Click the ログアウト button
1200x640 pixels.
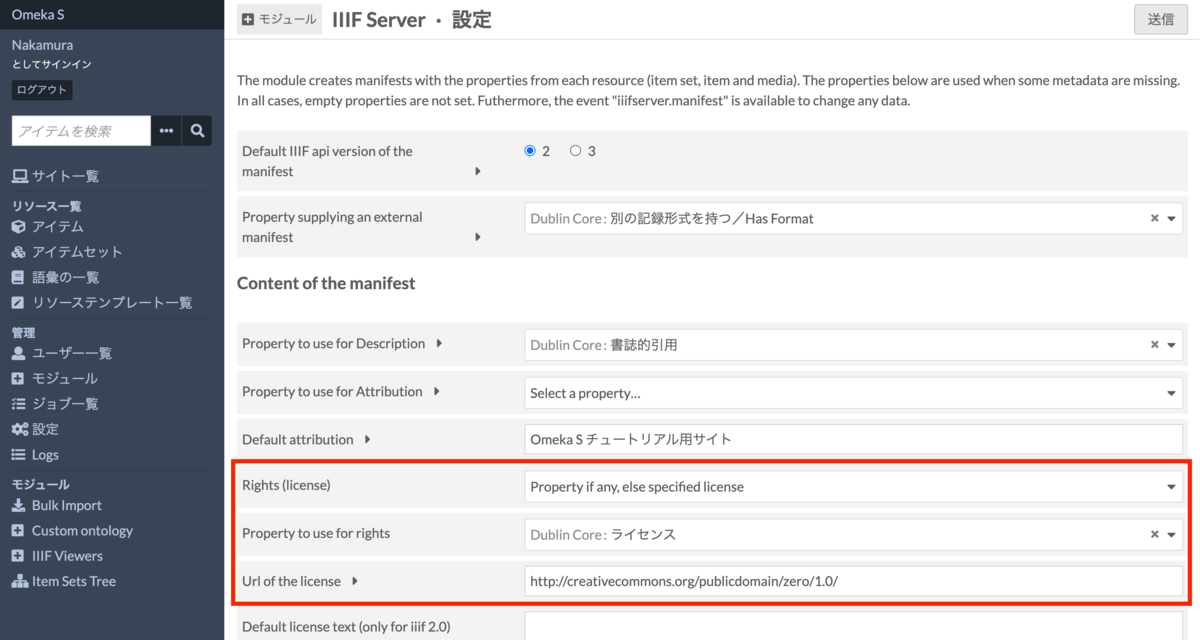[x=42, y=89]
